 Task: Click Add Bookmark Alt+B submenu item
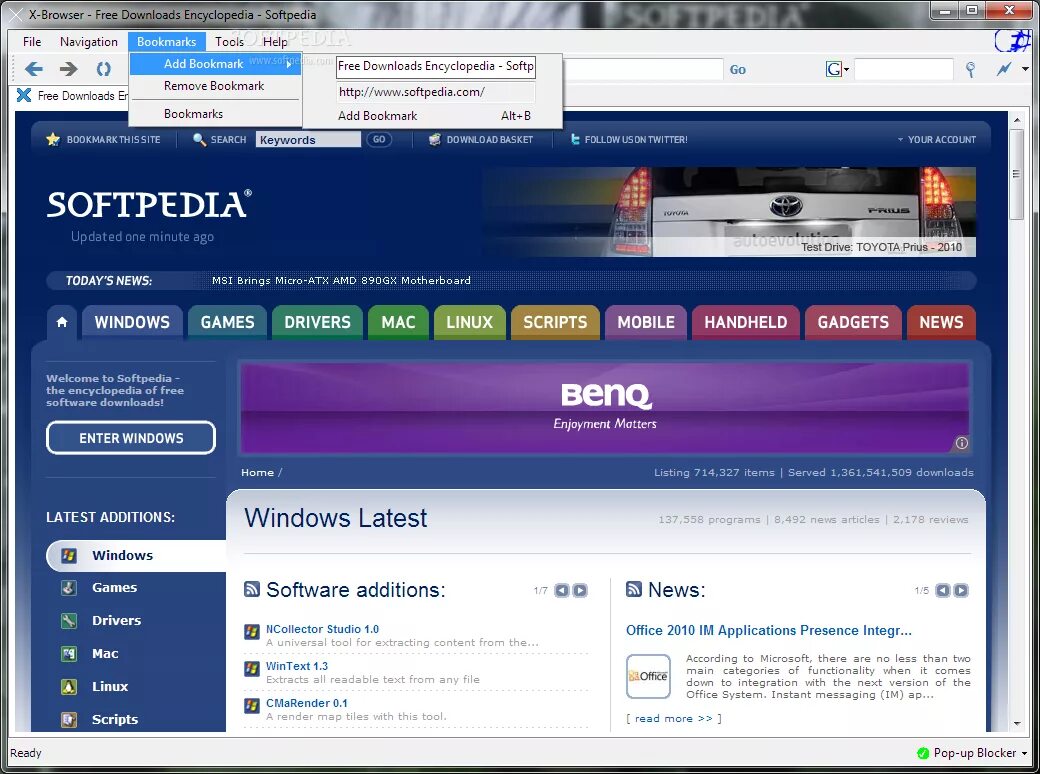pyautogui.click(x=434, y=116)
